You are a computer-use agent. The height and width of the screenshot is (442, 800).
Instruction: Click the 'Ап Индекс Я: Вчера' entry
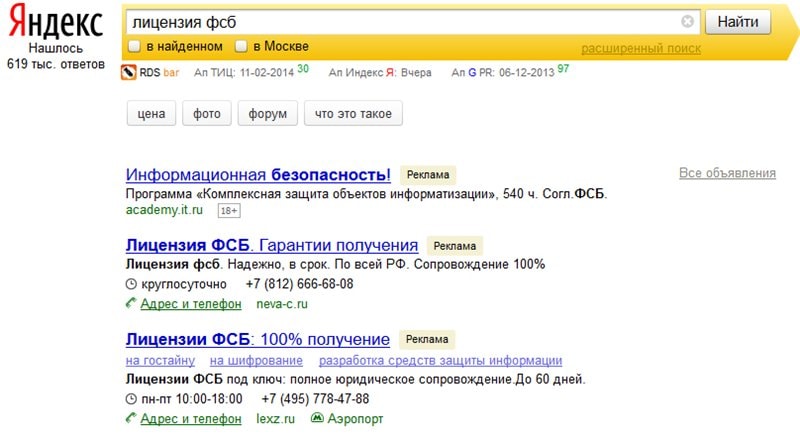tap(380, 72)
